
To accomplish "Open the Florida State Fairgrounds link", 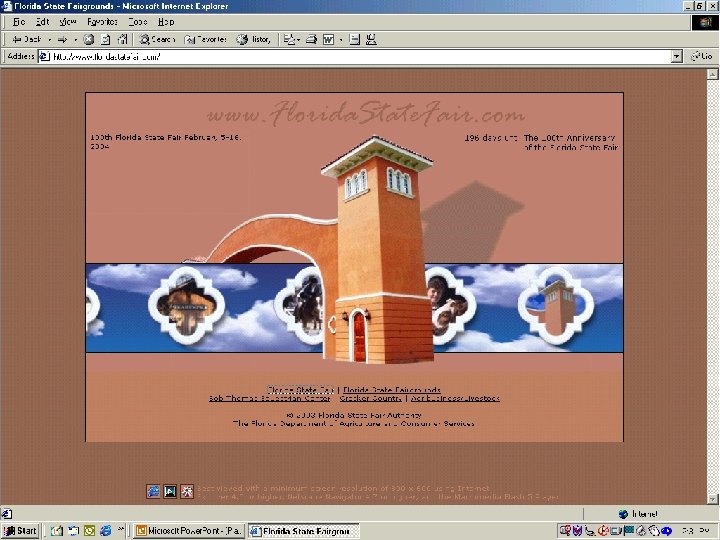I will coord(392,390).
